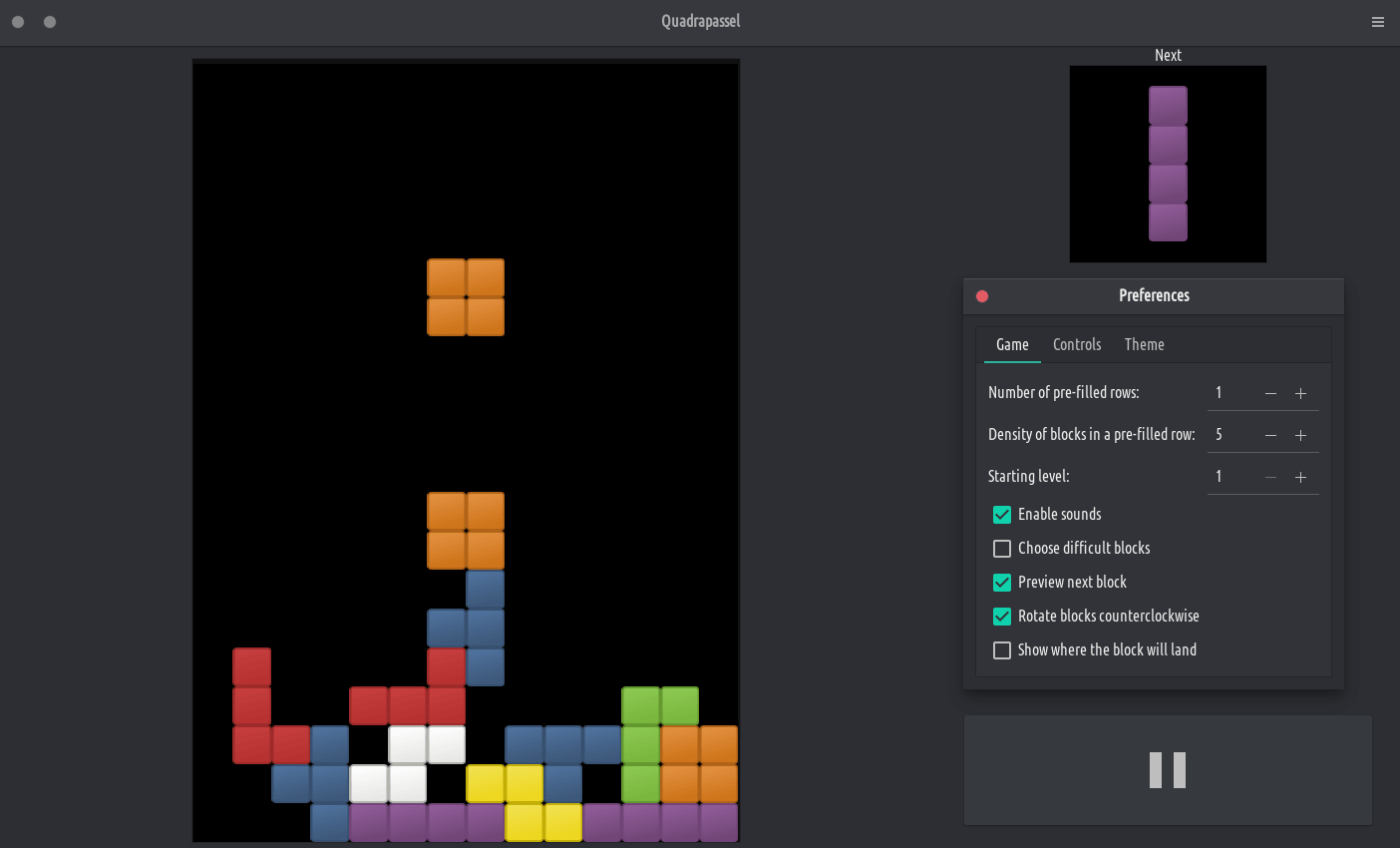Image resolution: width=1400 pixels, height=848 pixels.
Task: Select the Game tab
Action: tap(1012, 344)
